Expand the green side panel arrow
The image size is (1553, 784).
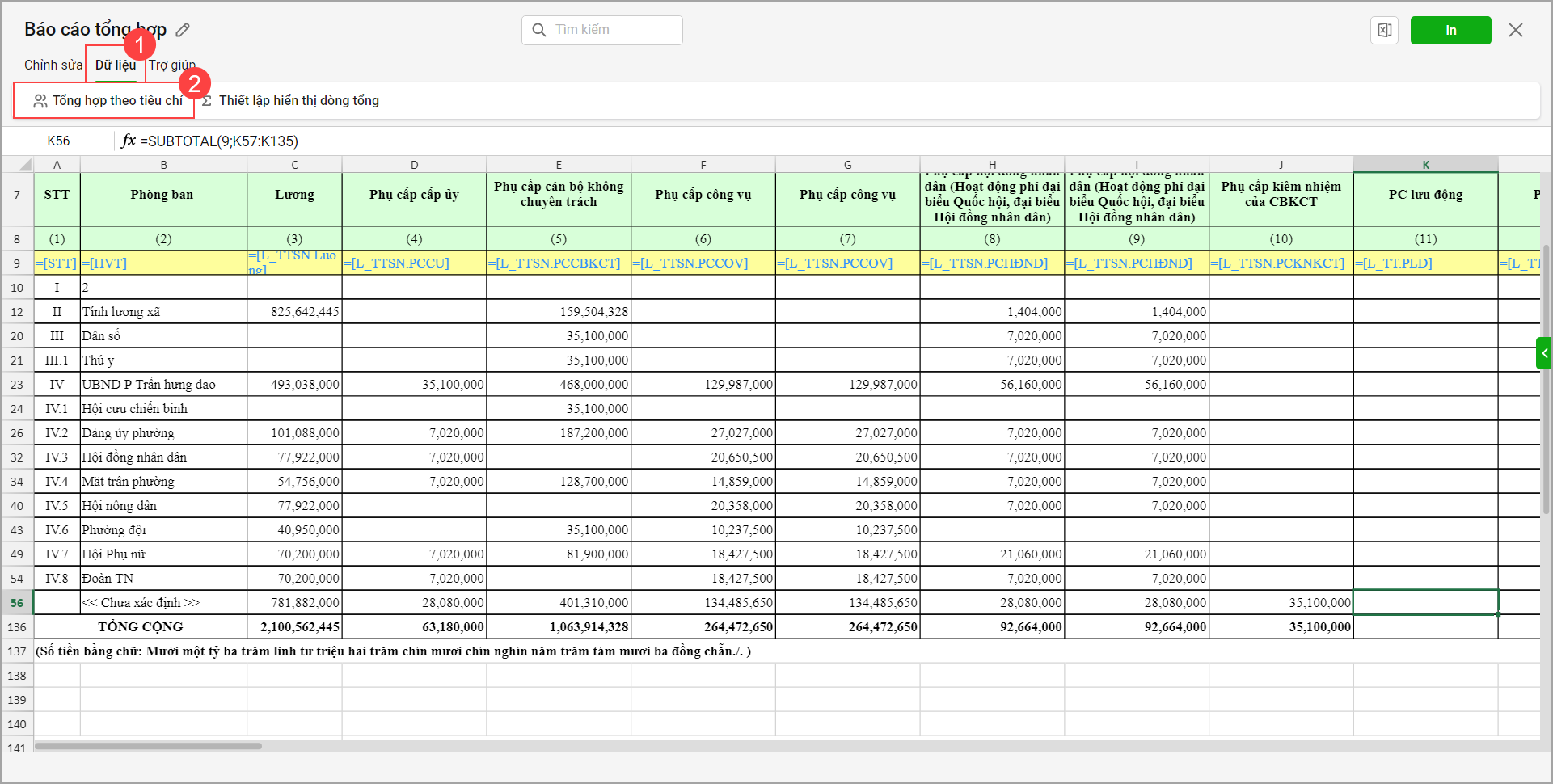click(x=1544, y=353)
